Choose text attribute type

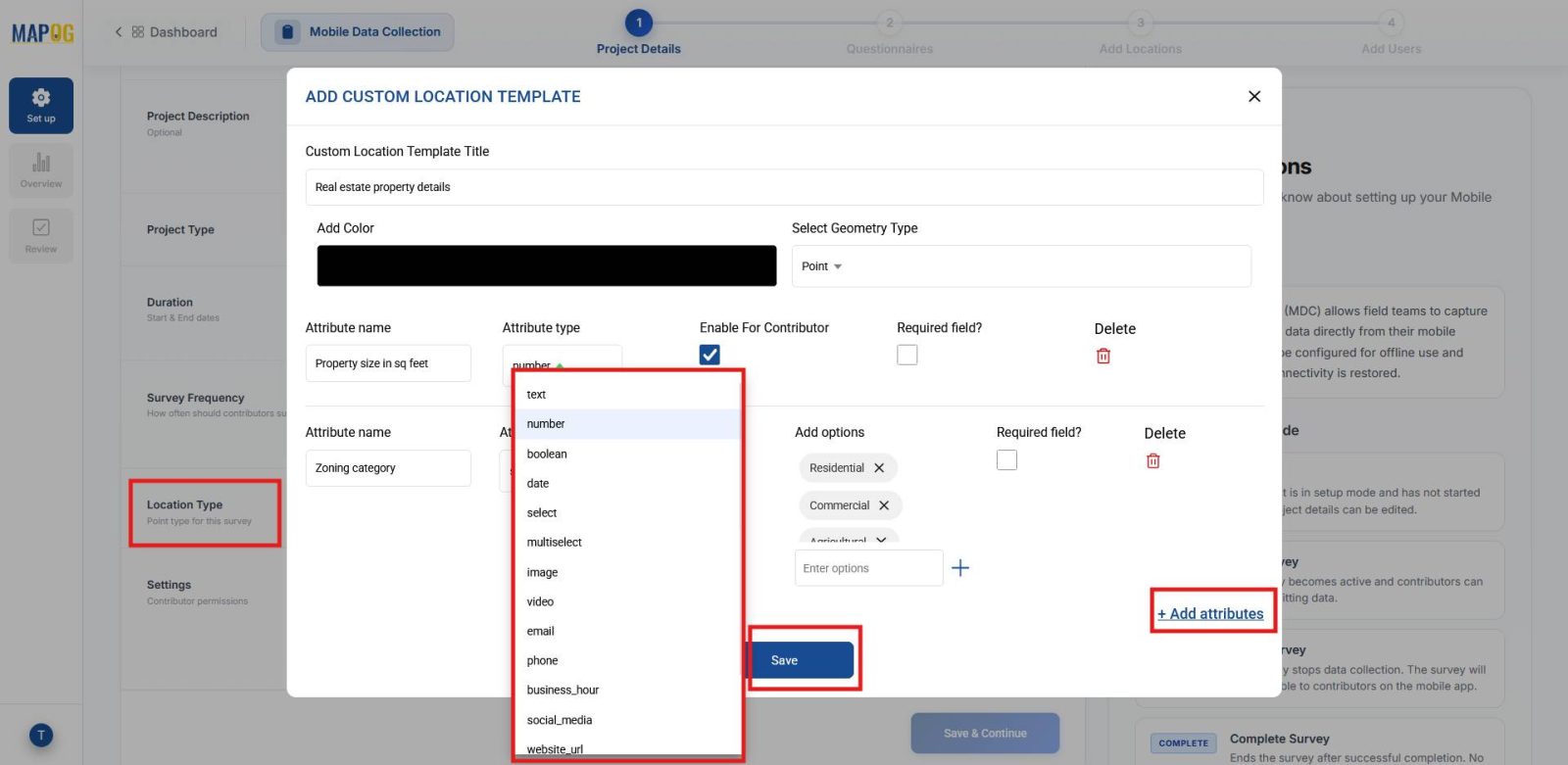click(x=627, y=395)
